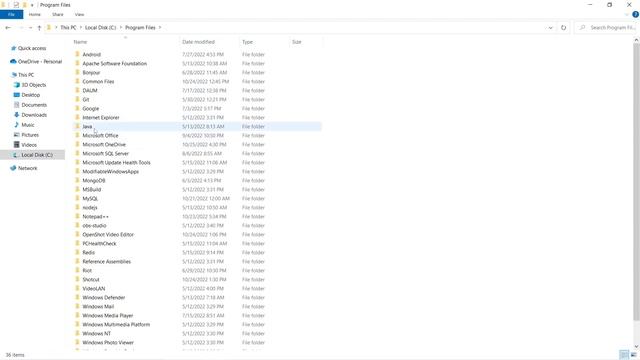Open the recent locations dropdown arrow

click(31, 28)
